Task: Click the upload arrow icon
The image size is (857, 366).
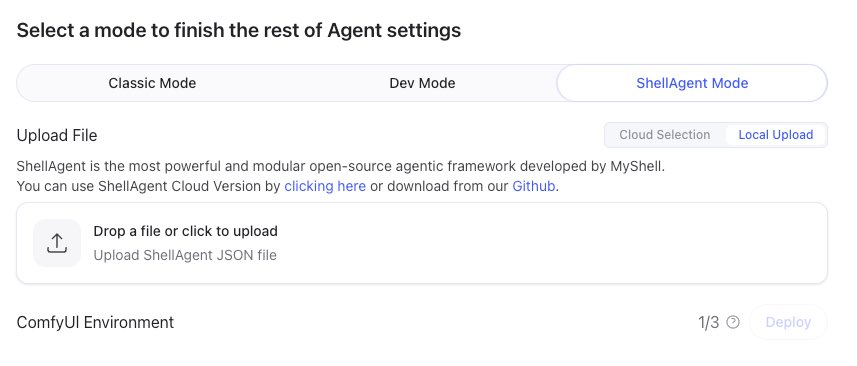Action: tap(57, 243)
